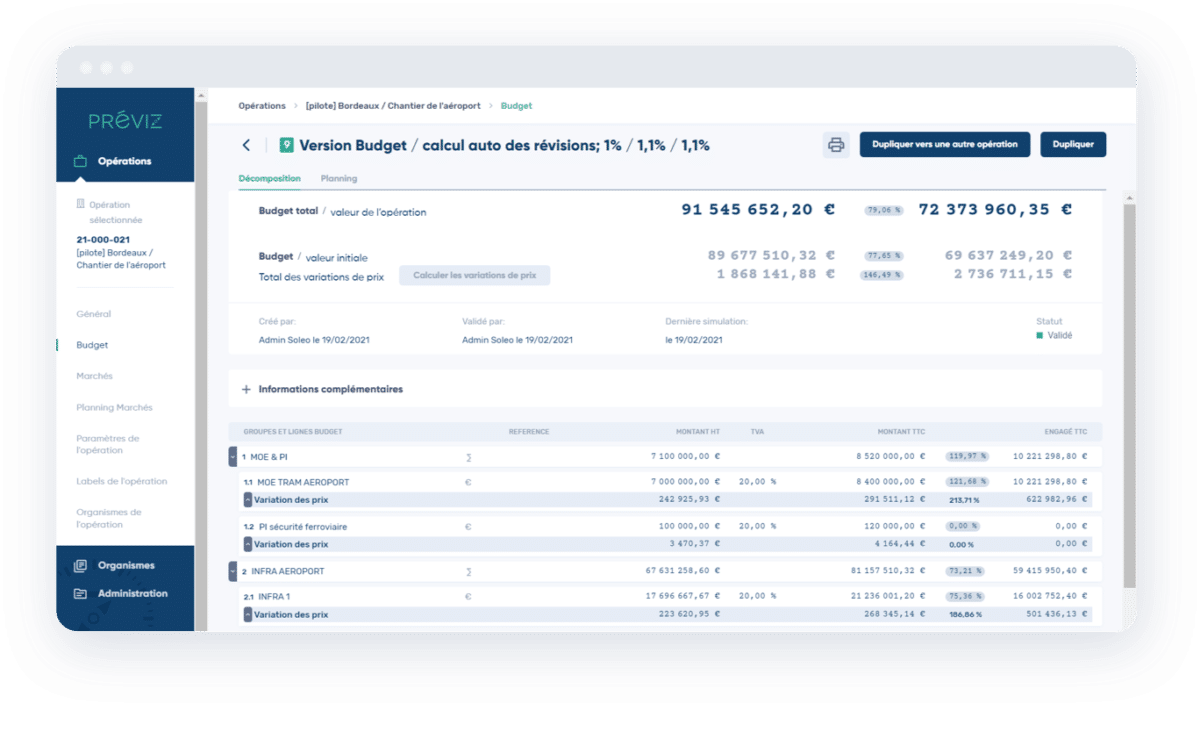Collapse Variation des prix under INFRA 1

tap(248, 615)
